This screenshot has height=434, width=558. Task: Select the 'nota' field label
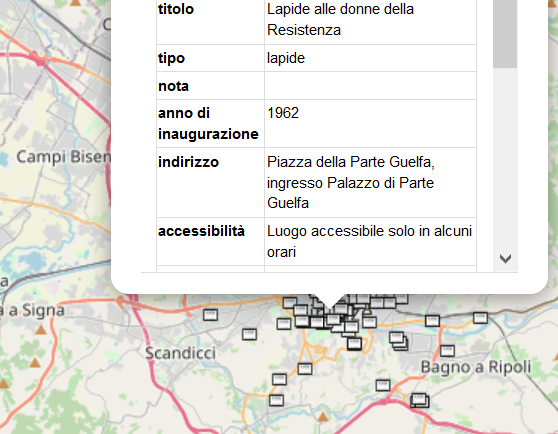coord(173,86)
